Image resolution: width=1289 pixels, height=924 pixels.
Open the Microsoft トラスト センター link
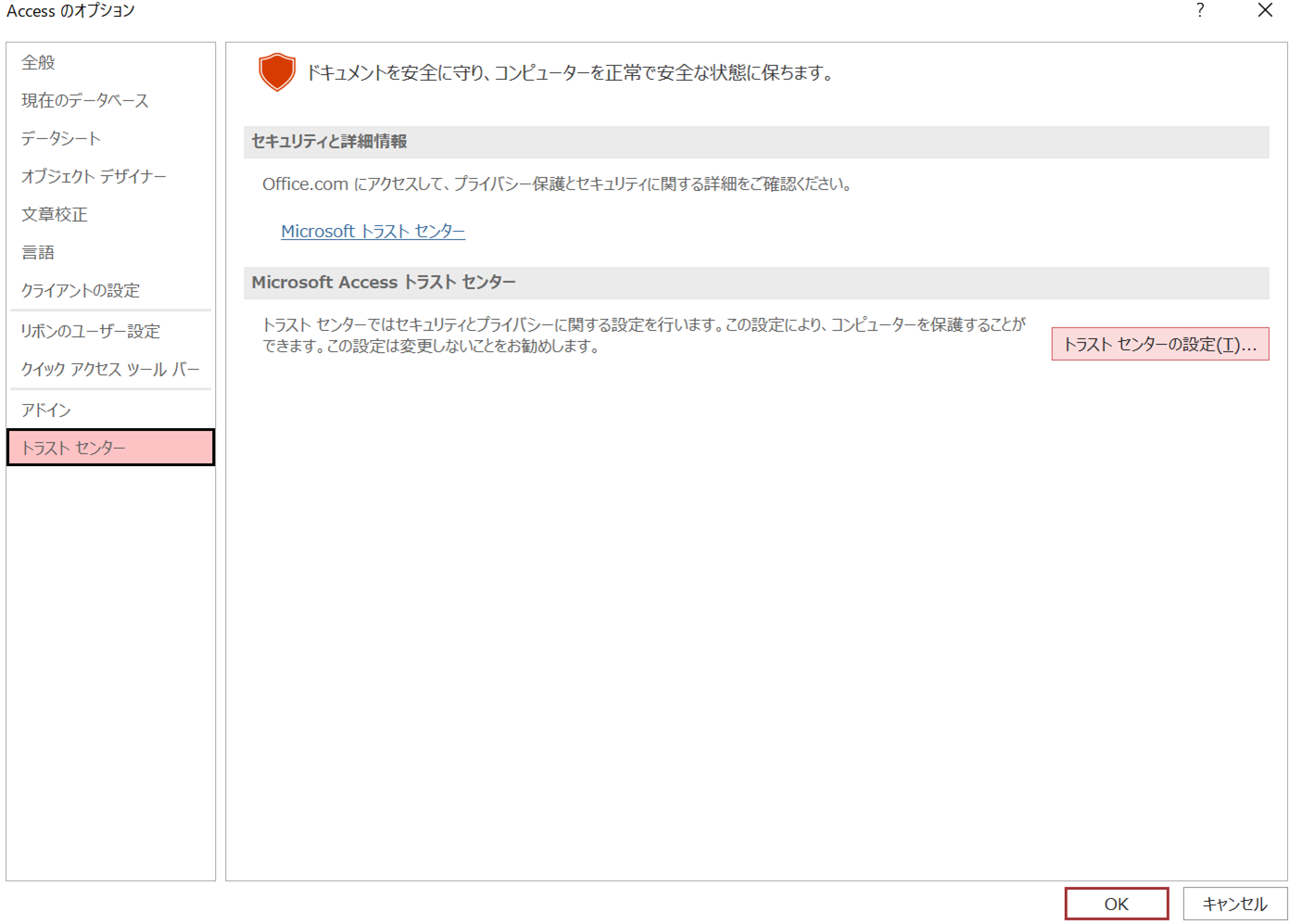coord(373,231)
